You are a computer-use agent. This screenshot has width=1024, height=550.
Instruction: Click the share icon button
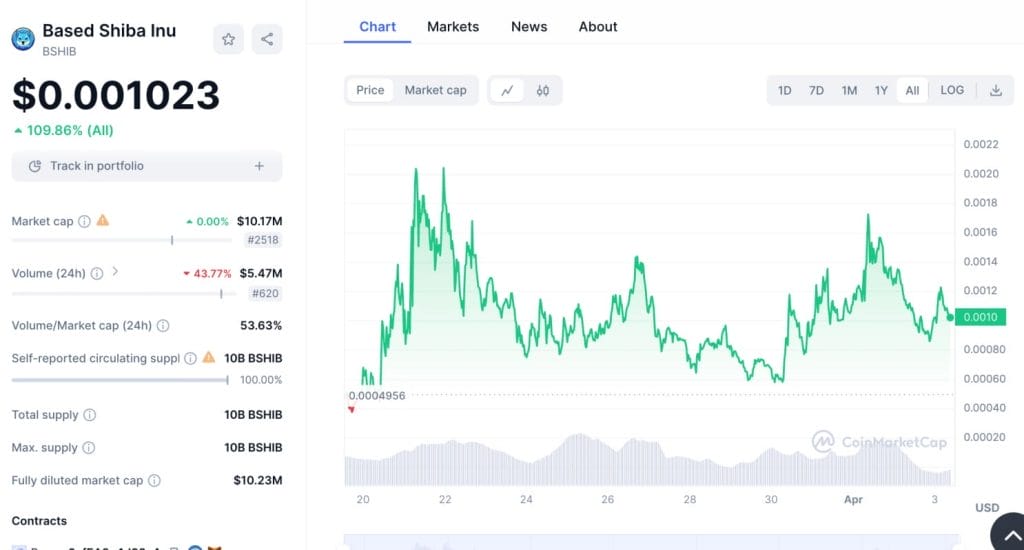(x=267, y=40)
